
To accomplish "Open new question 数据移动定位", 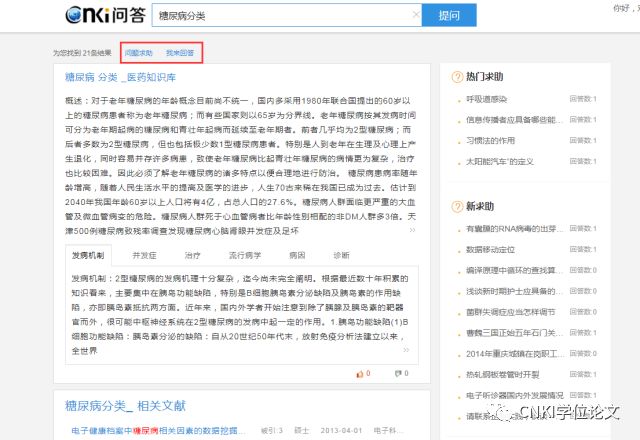I will pyautogui.click(x=491, y=249).
